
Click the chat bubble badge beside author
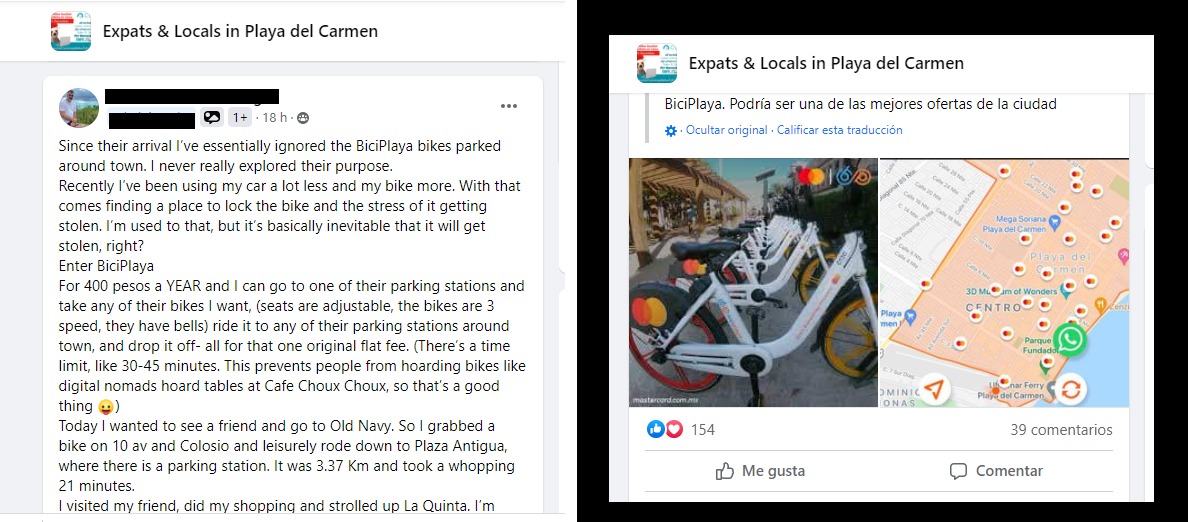click(x=211, y=117)
